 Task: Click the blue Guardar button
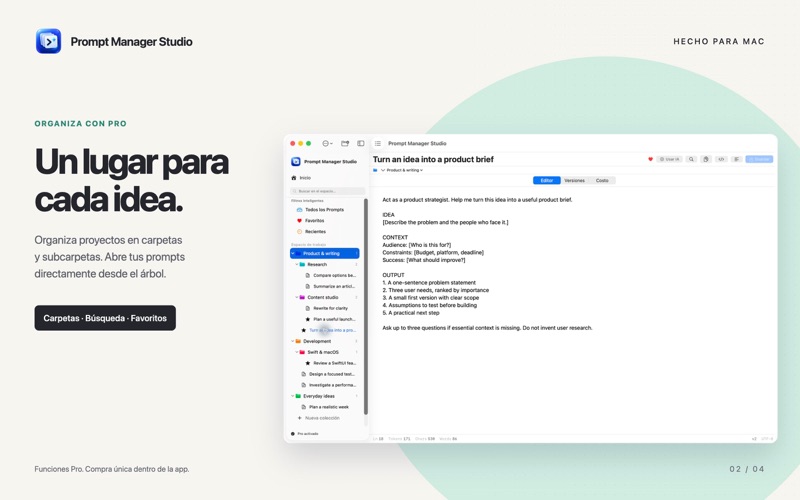tap(759, 159)
